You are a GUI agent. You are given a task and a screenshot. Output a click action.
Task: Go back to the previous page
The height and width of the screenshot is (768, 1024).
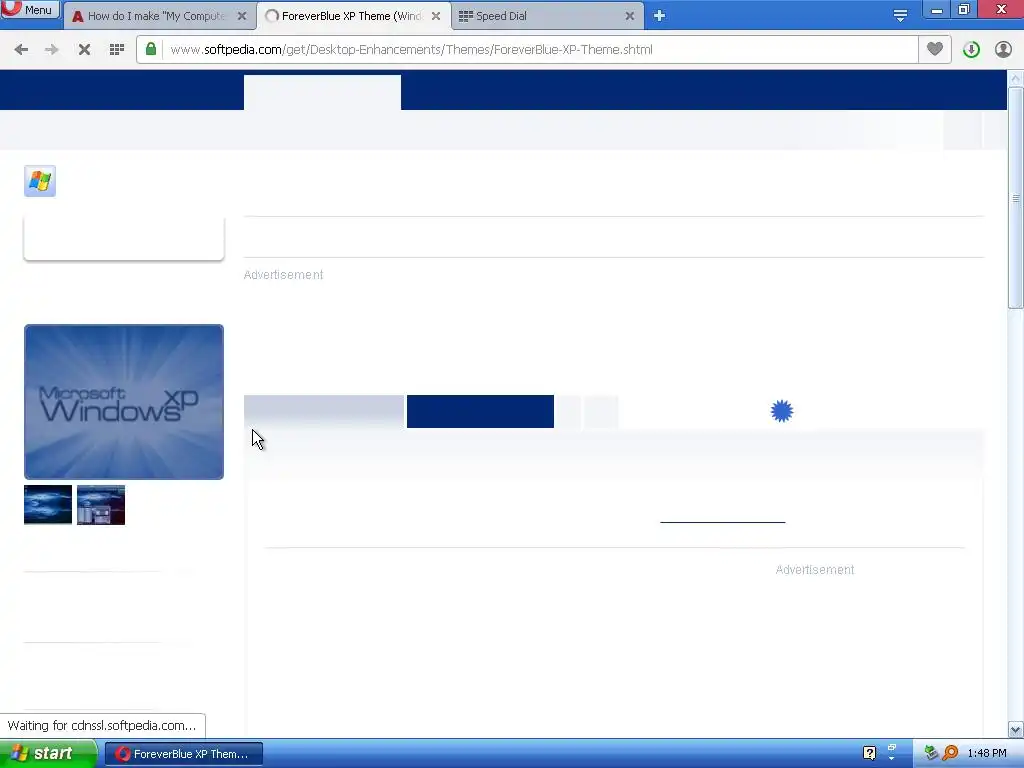coord(21,50)
